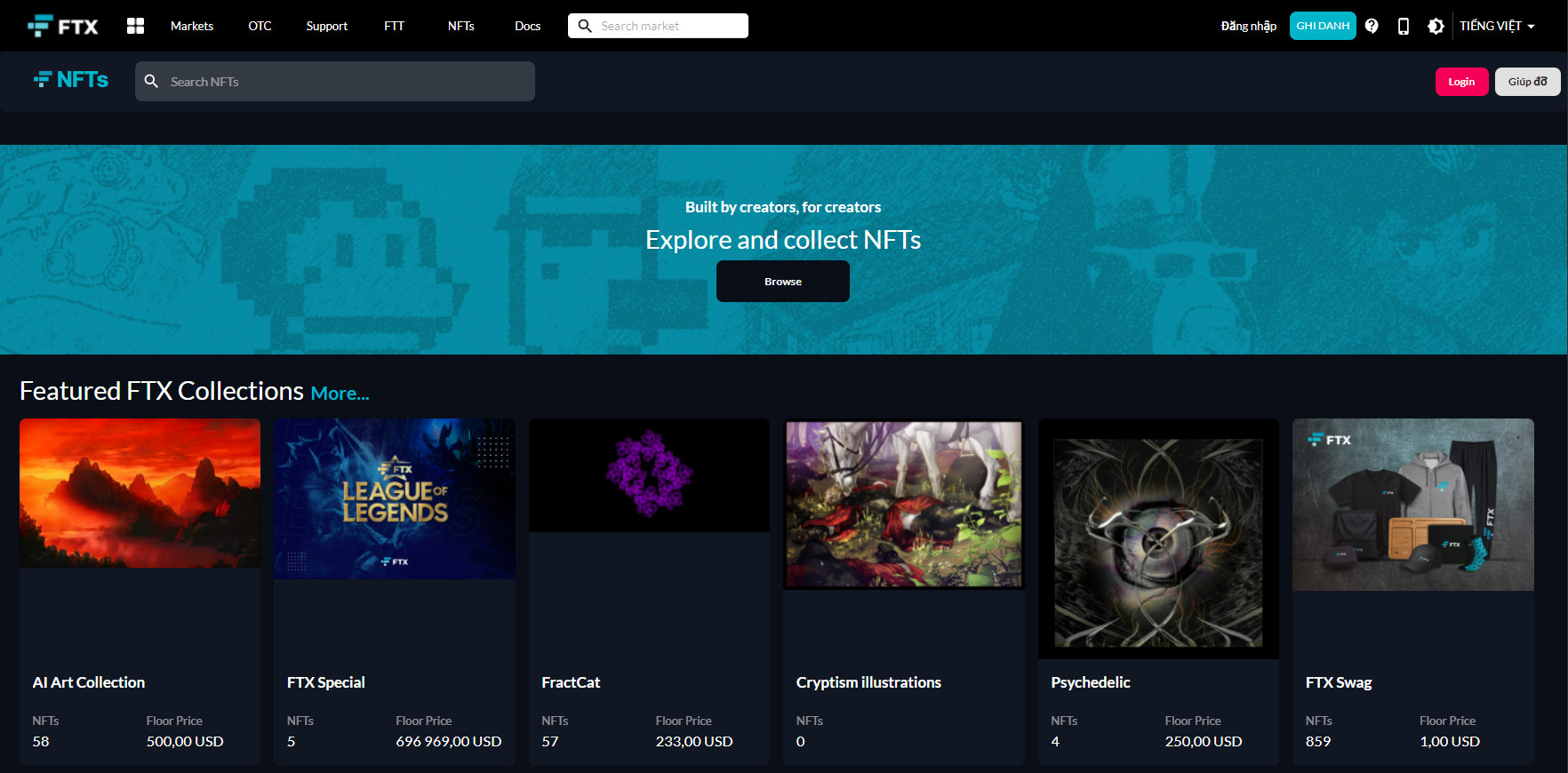Image resolution: width=1568 pixels, height=773 pixels.
Task: Click the 250,00 USD floor price
Action: click(1204, 741)
